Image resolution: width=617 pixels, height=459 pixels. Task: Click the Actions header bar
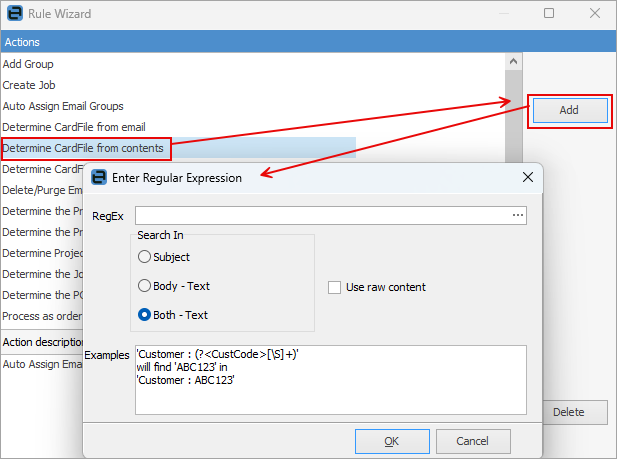308,42
